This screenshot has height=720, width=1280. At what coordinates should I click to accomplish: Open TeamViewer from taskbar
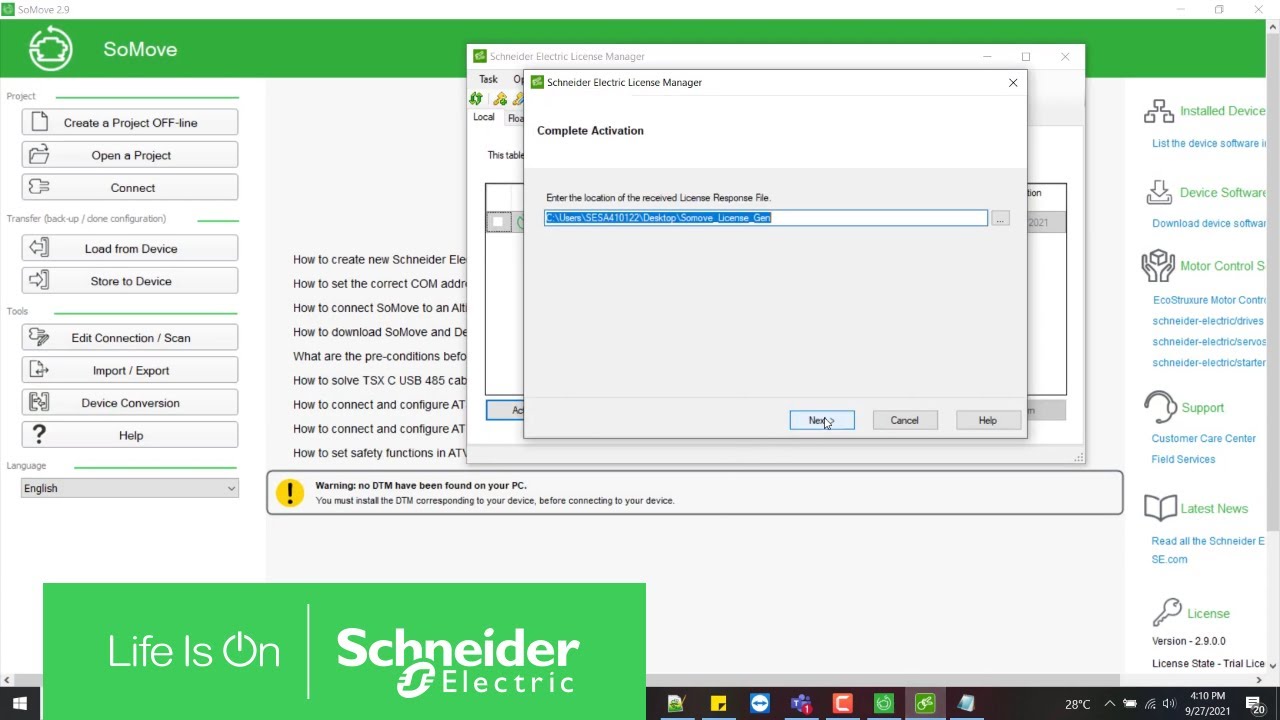point(760,704)
